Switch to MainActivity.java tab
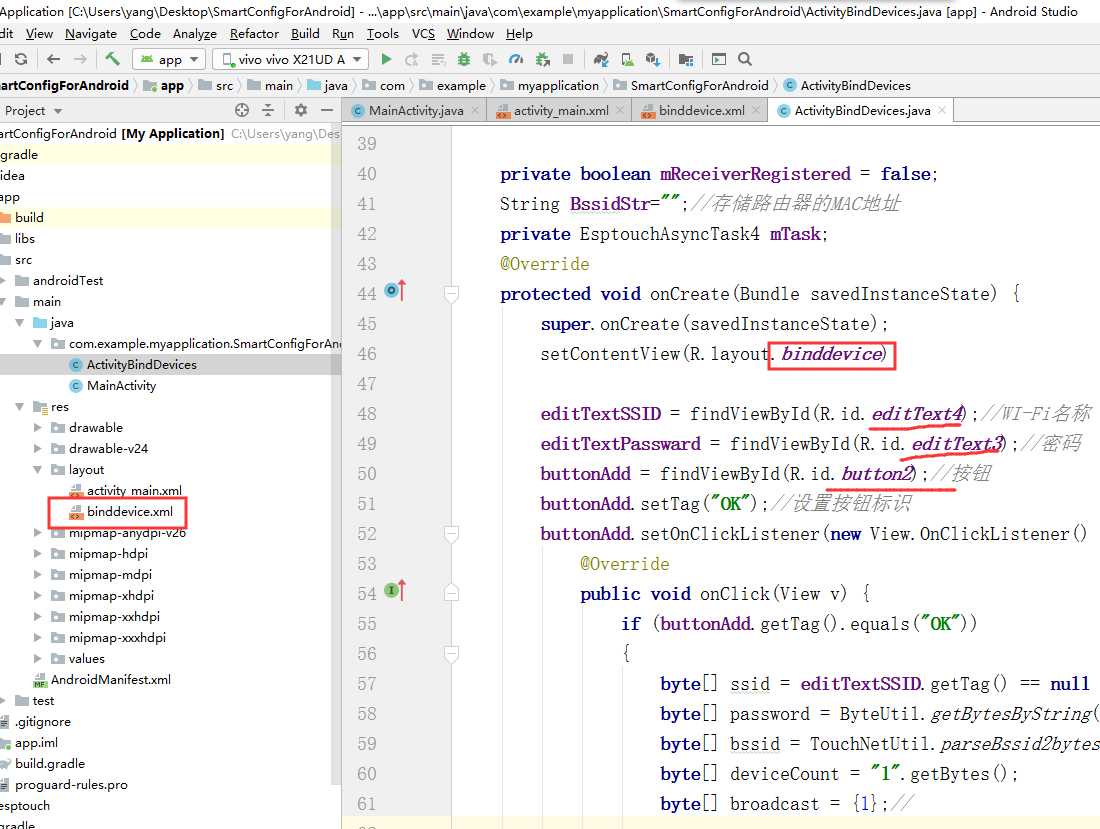The height and width of the screenshot is (829, 1100). (416, 111)
